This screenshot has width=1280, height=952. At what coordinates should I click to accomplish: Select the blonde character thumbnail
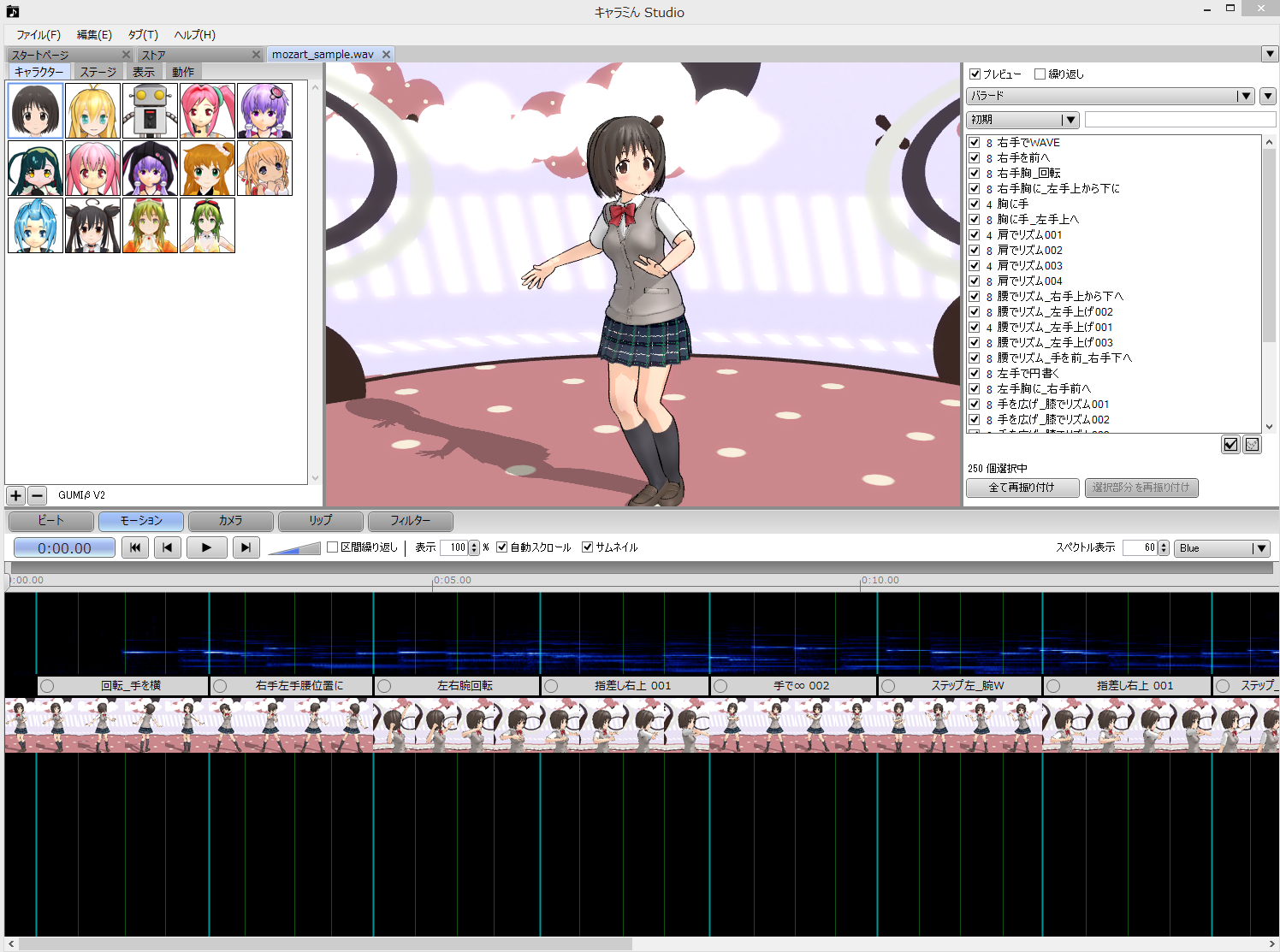point(92,110)
